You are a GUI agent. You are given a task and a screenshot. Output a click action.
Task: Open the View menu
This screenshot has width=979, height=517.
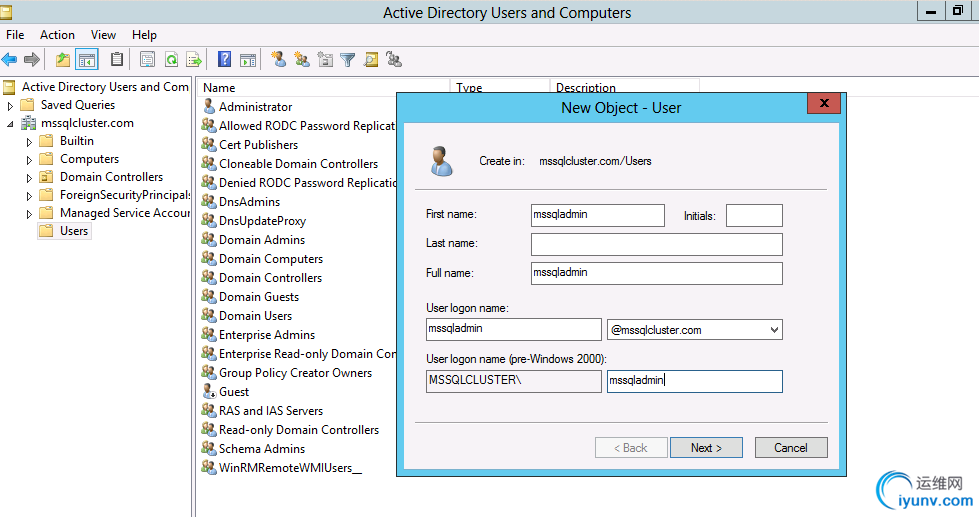[103, 35]
